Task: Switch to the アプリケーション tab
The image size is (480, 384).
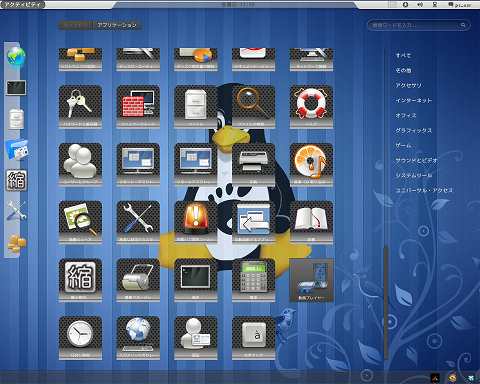Action: tap(117, 25)
